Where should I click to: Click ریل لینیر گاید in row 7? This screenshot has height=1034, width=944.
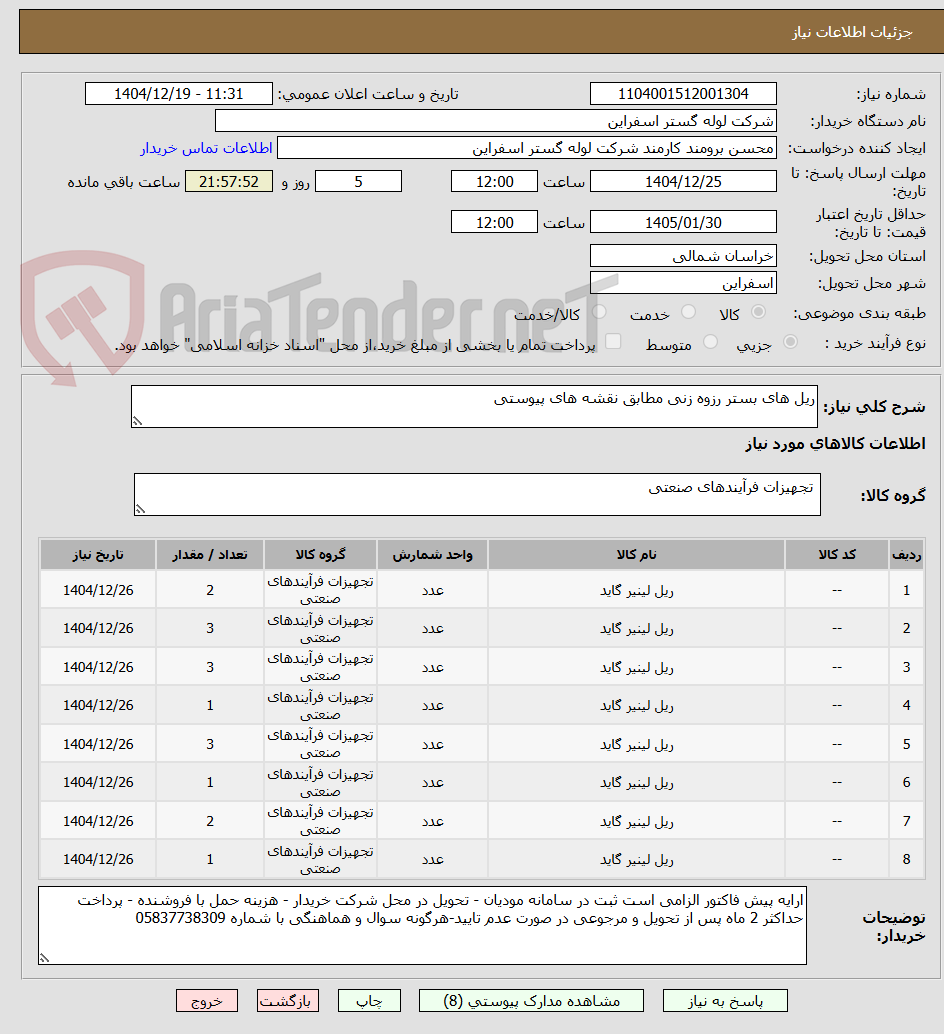point(636,822)
